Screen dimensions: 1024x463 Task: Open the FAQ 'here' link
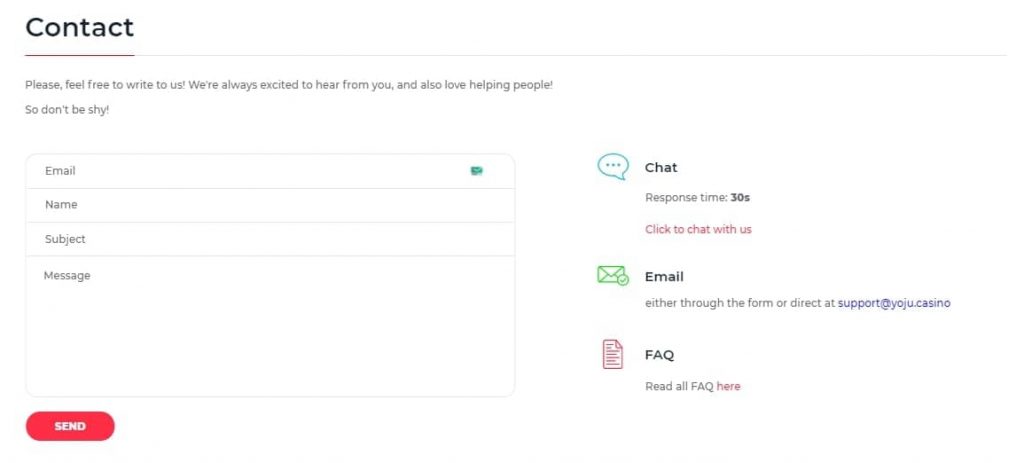[x=728, y=386]
